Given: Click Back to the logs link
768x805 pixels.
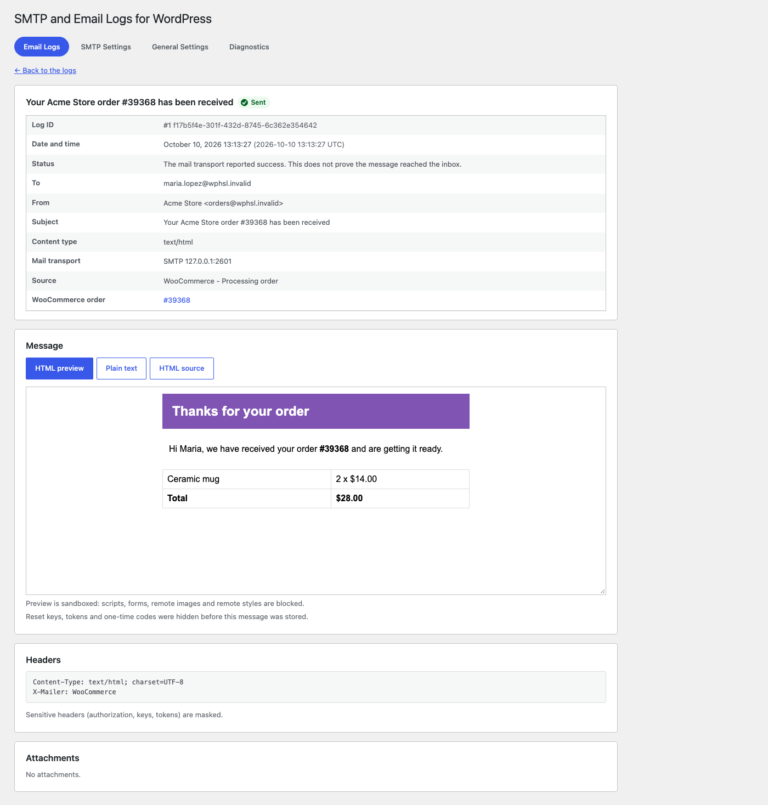Looking at the screenshot, I should point(45,70).
